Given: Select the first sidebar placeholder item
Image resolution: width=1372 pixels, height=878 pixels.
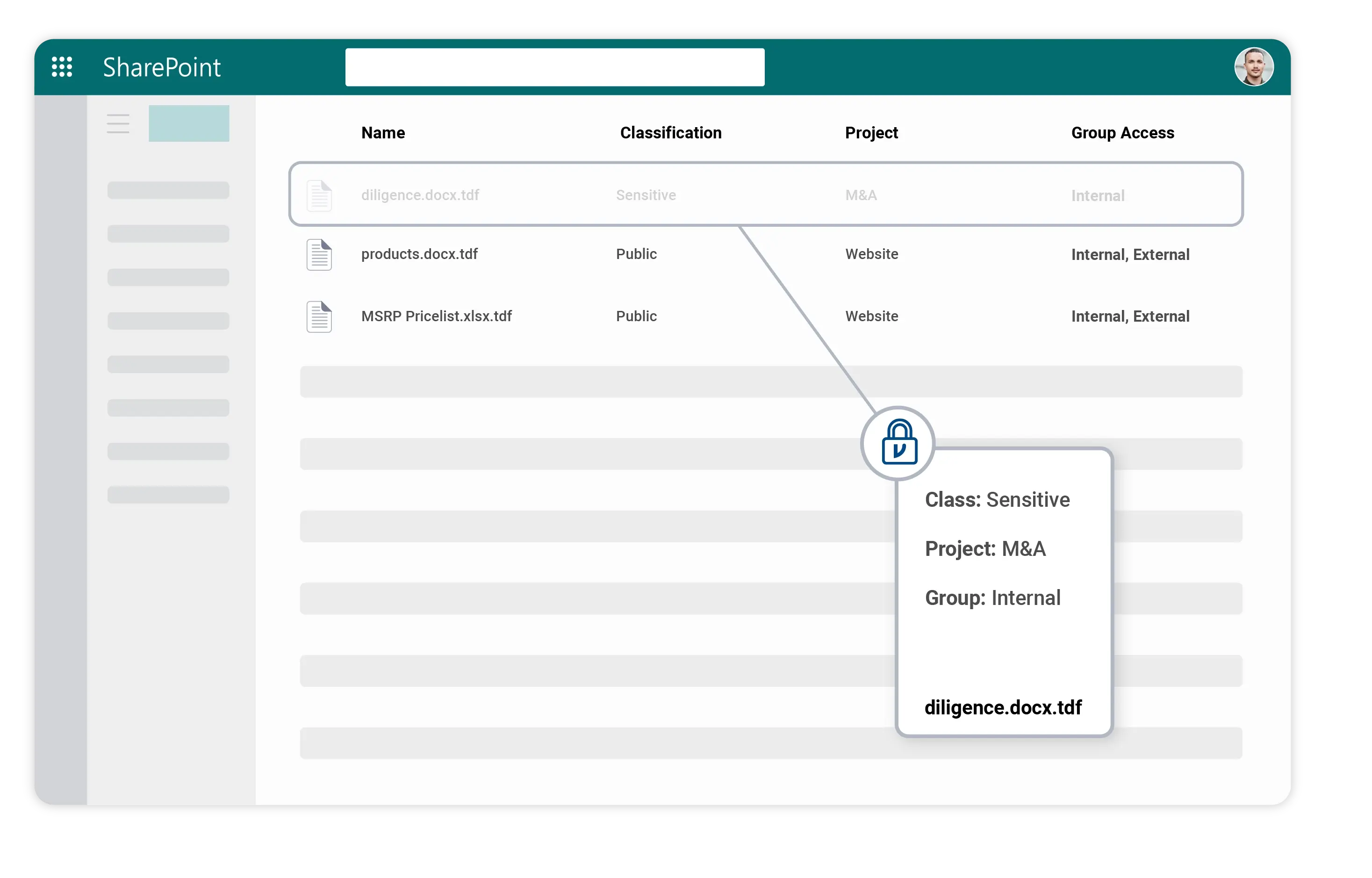Looking at the screenshot, I should (168, 190).
